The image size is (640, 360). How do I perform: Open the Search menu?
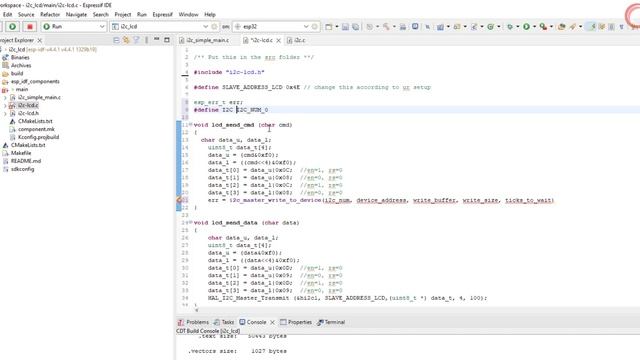(x=100, y=14)
